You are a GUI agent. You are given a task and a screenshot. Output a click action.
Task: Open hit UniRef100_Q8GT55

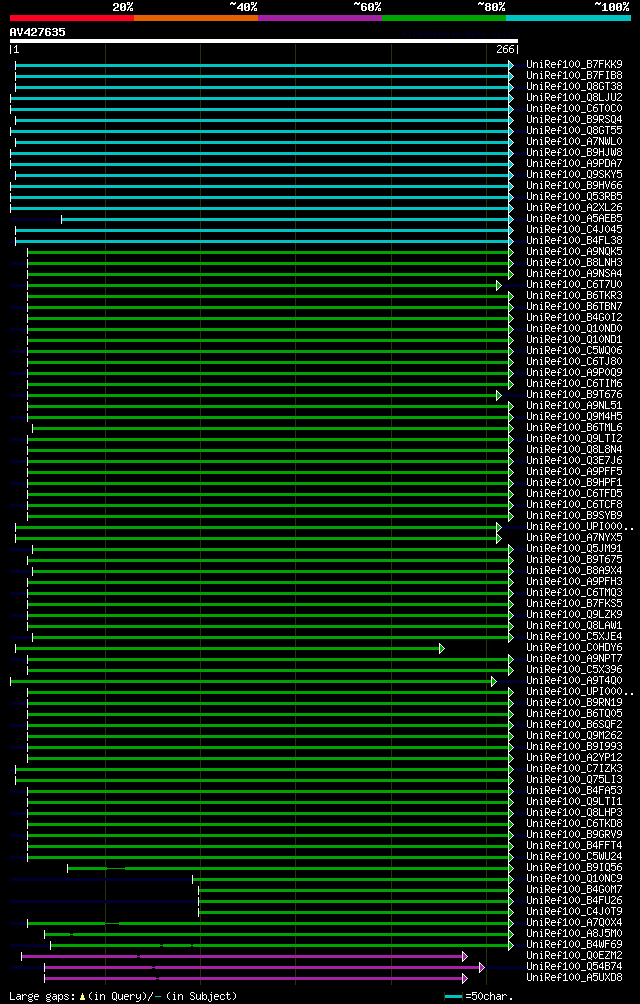tap(574, 131)
